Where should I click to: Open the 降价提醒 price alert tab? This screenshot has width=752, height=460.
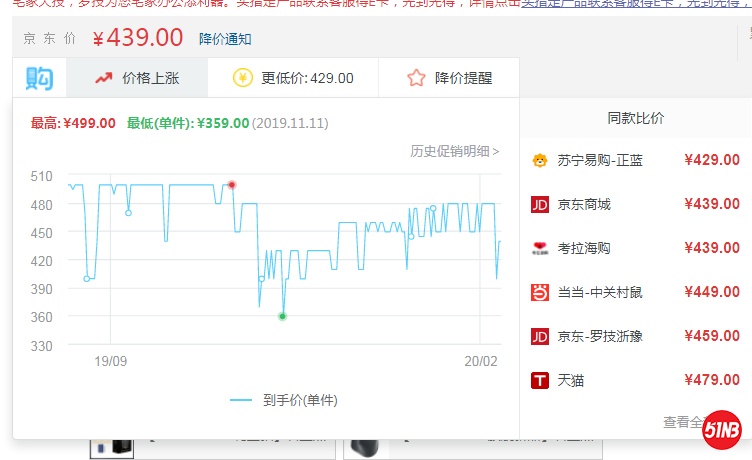click(x=449, y=78)
